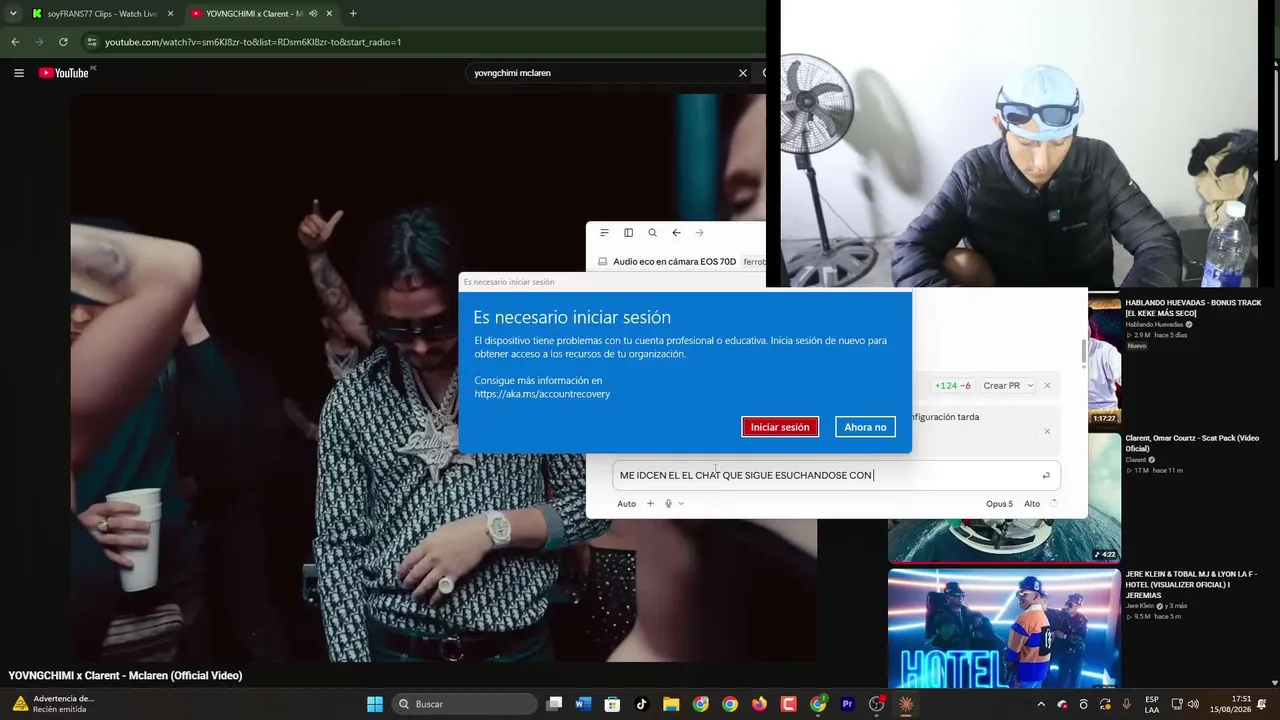Go to YouTube home via the logo
This screenshot has width=1280, height=720.
coord(64,73)
